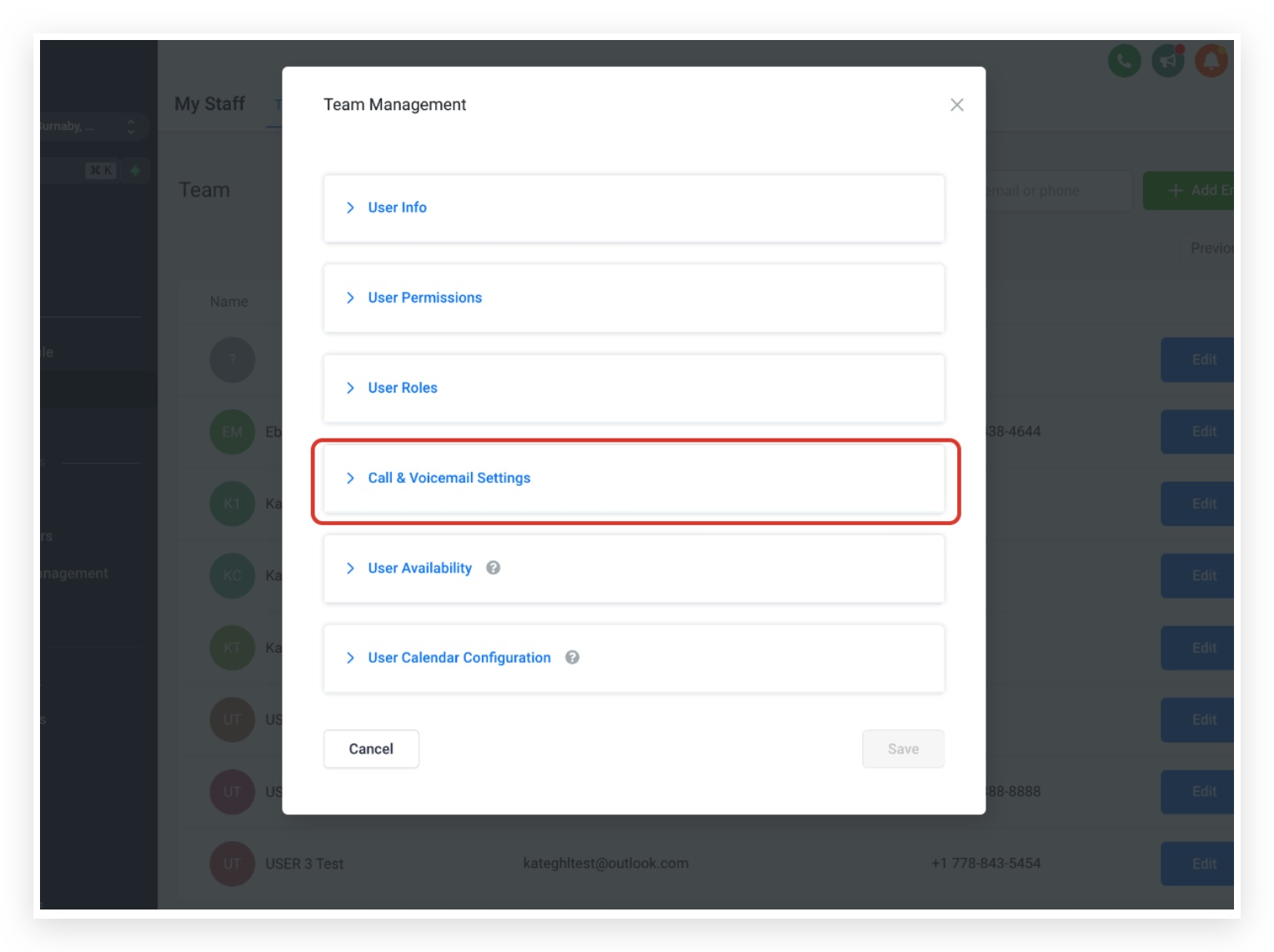
Task: Expand the User Info section
Action: [634, 208]
